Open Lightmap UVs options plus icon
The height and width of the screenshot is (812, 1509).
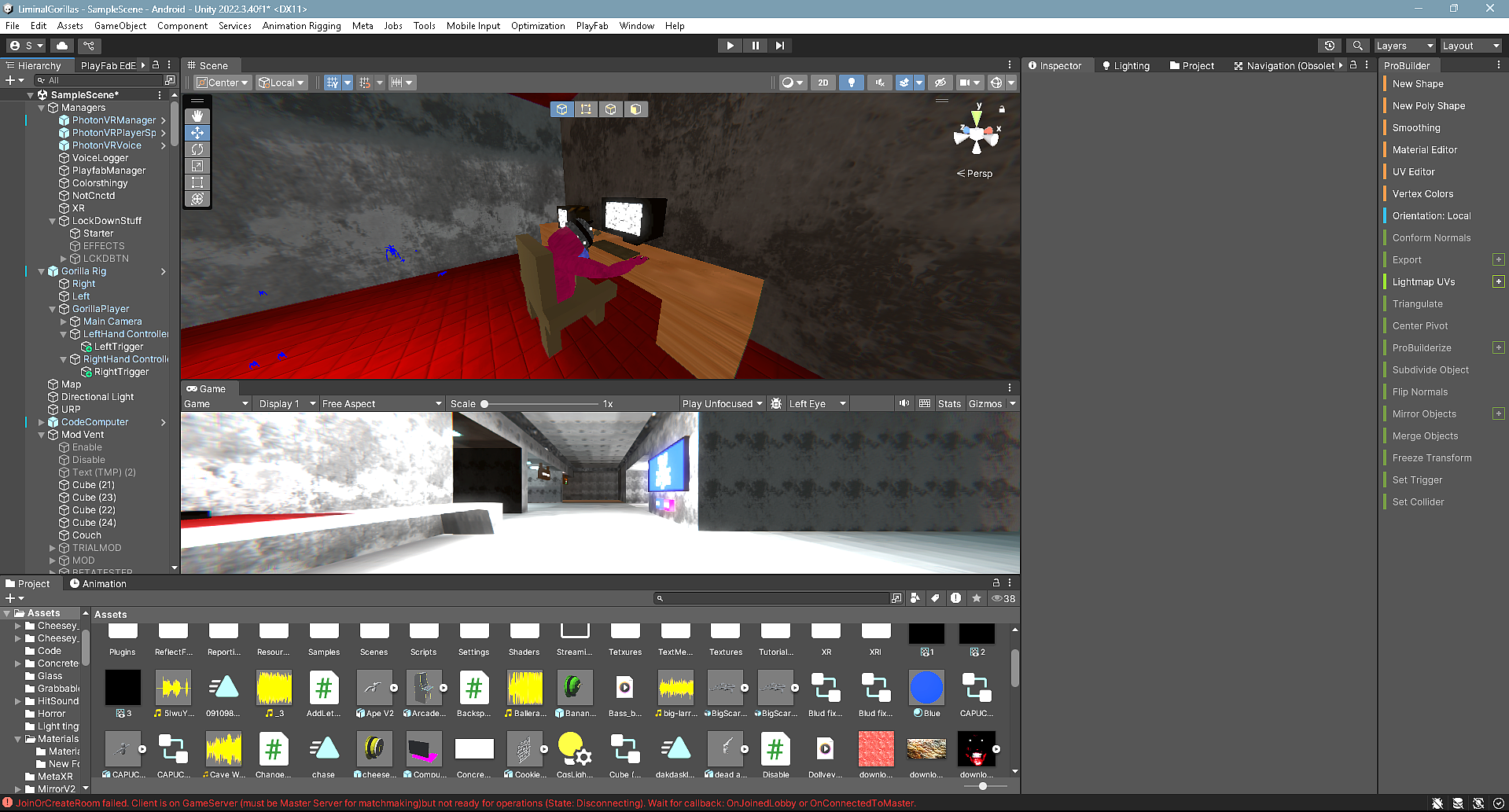[1498, 281]
